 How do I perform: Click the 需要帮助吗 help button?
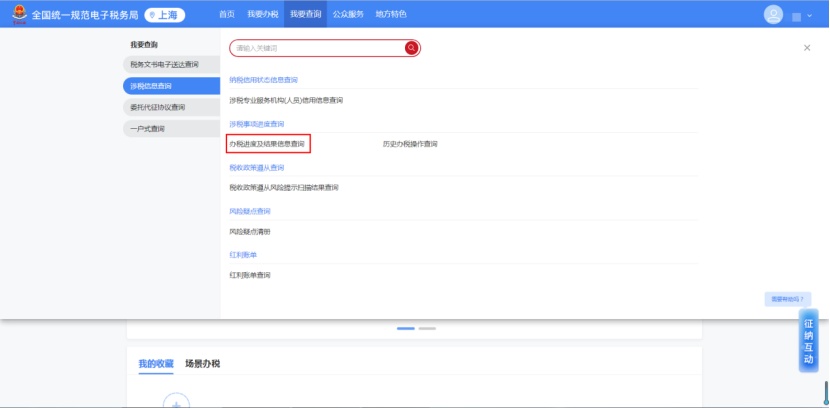click(786, 298)
